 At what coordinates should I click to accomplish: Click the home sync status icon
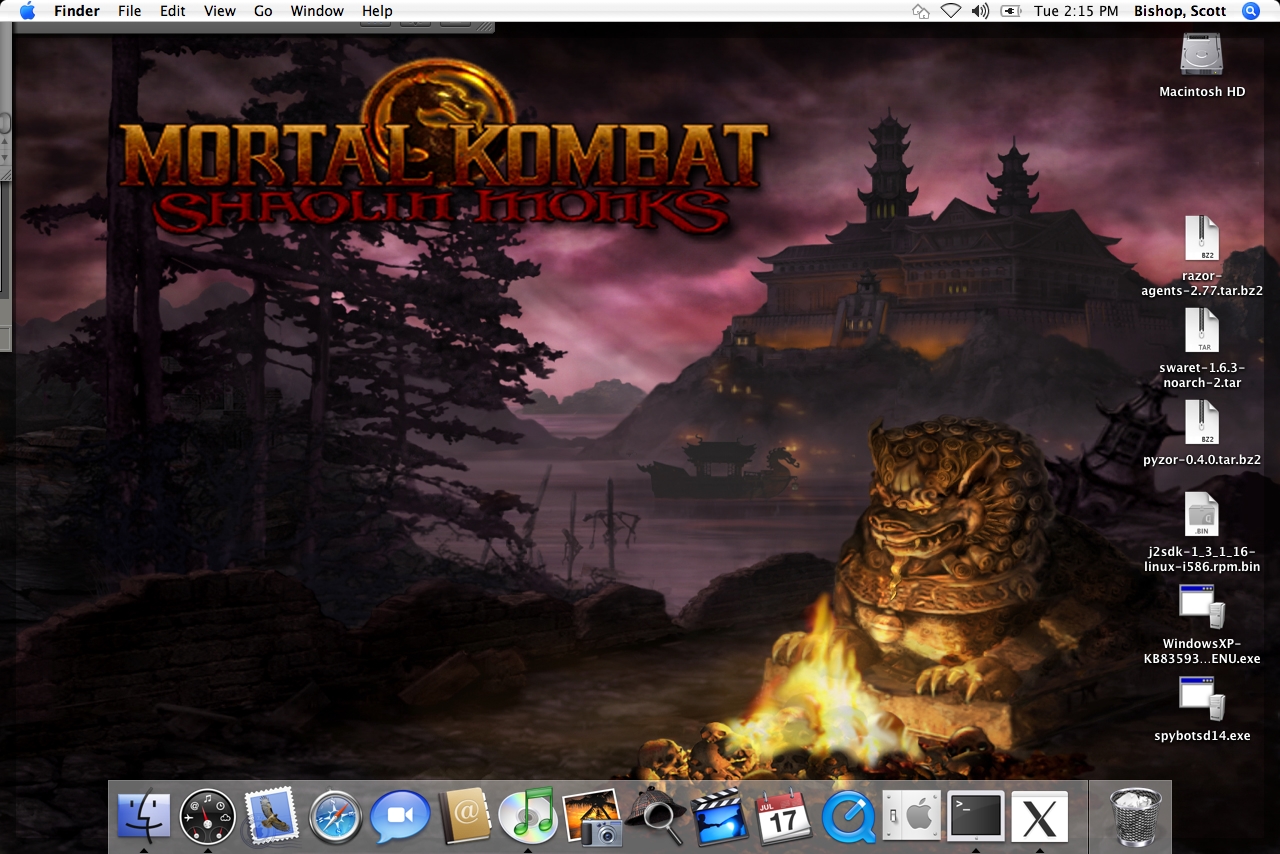click(921, 11)
